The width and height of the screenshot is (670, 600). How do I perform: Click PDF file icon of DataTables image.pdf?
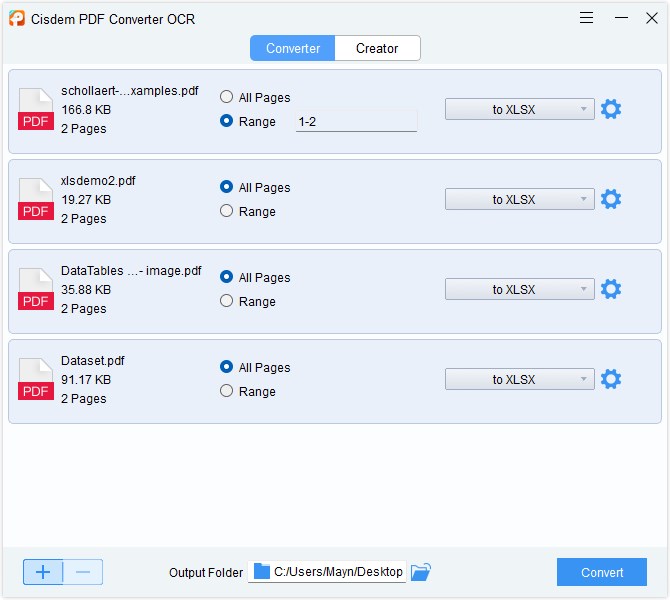click(35, 289)
